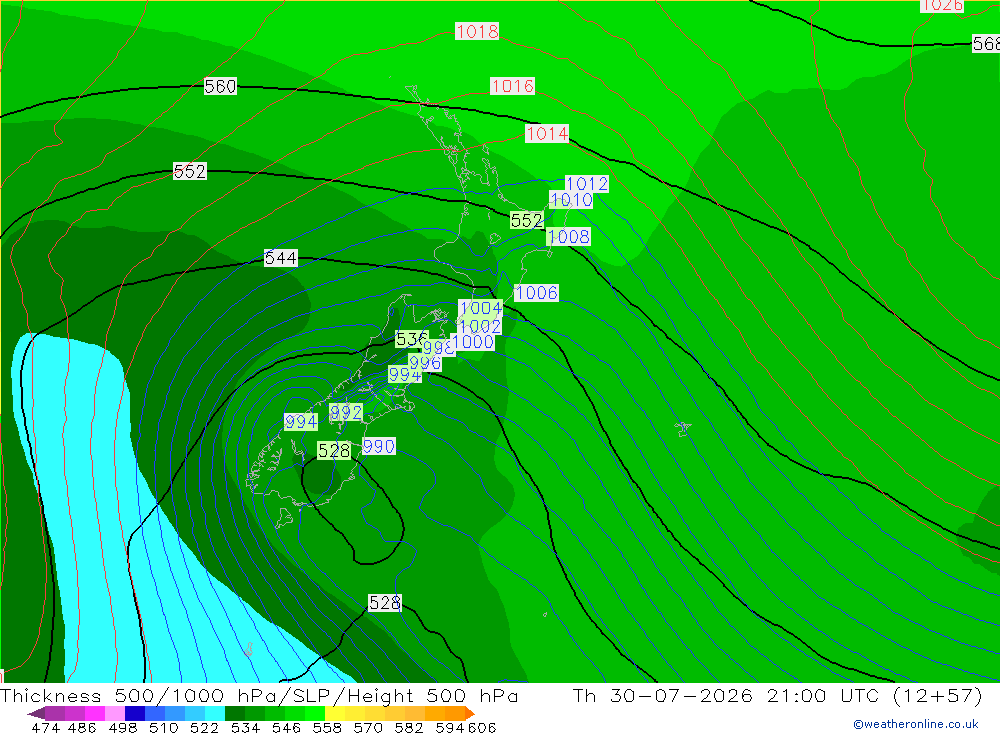Click the Chatham Islands outline east of New Zealand

[683, 429]
